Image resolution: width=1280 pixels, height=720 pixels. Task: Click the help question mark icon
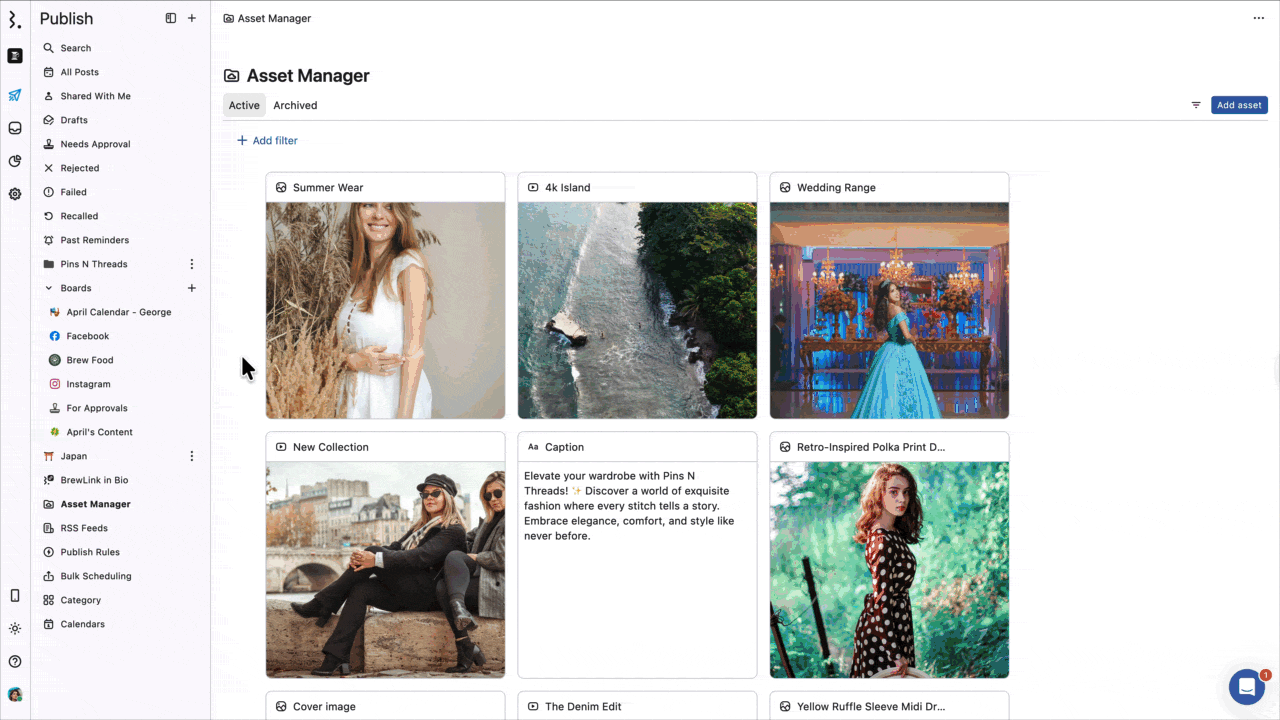(15, 661)
